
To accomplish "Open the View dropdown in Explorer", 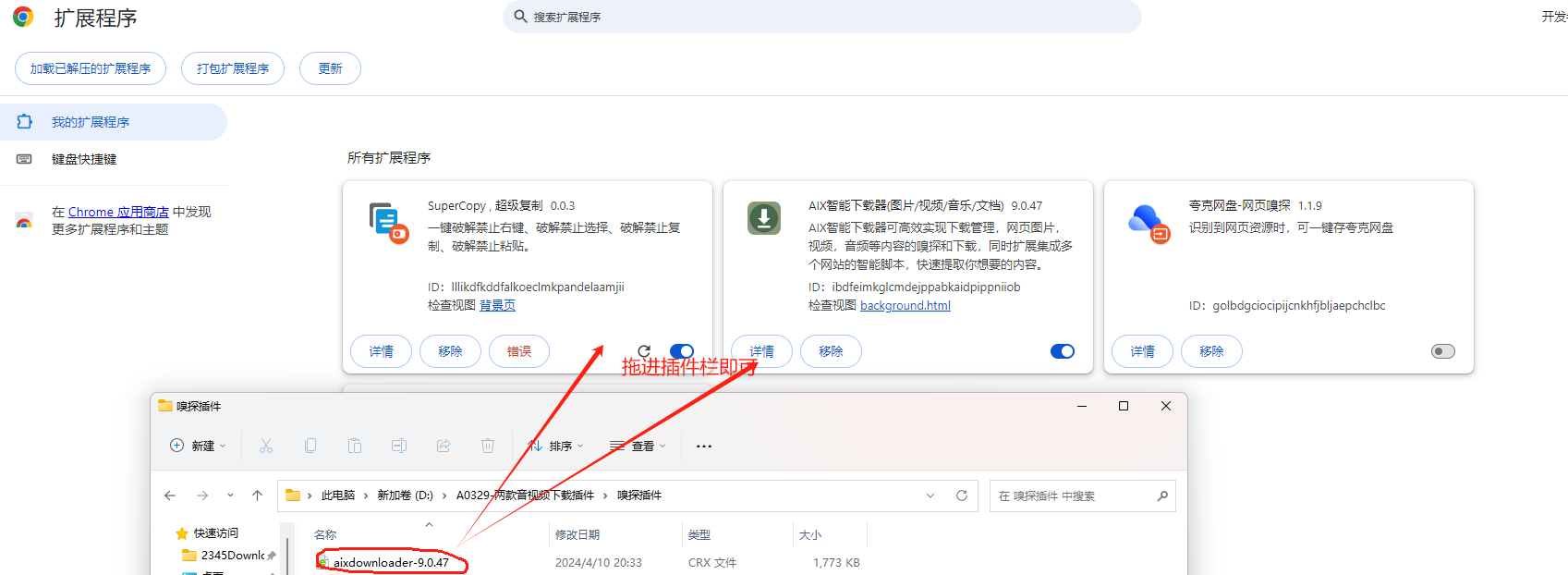I will coord(638,446).
